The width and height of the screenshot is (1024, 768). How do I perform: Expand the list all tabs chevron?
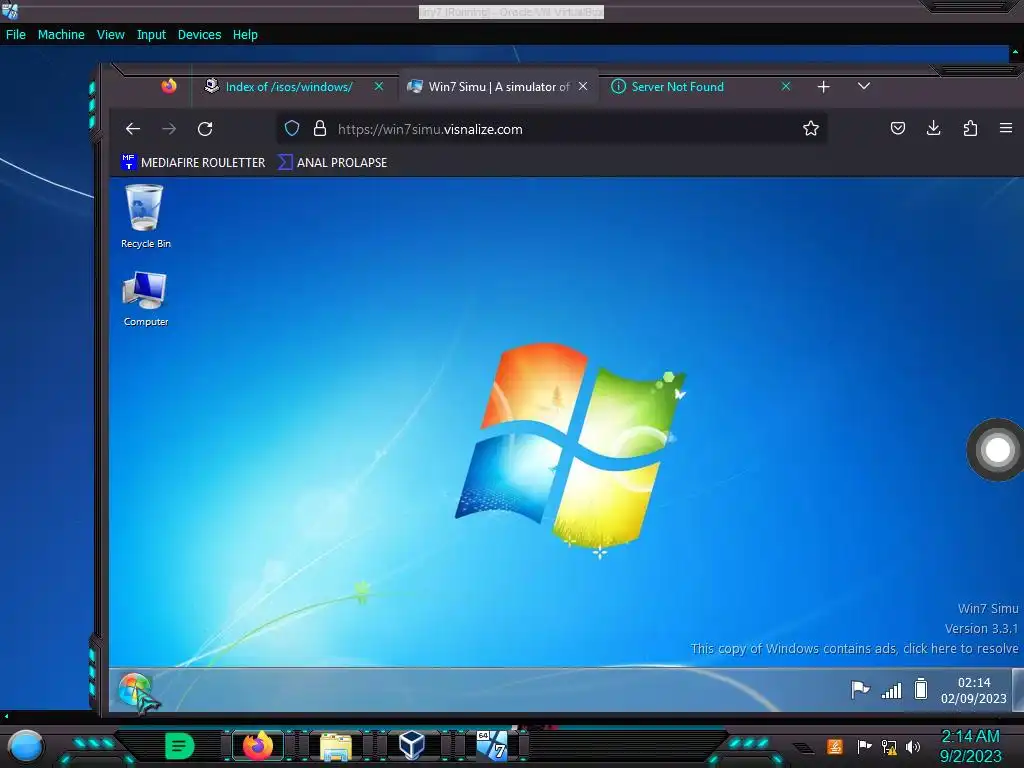(x=863, y=86)
